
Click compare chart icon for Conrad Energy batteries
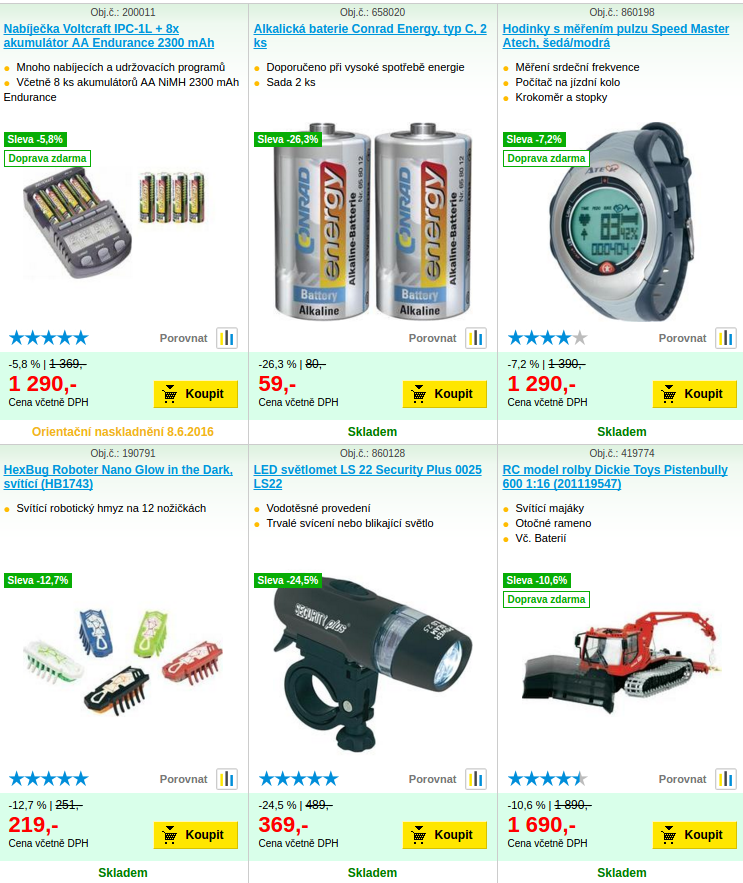click(476, 338)
